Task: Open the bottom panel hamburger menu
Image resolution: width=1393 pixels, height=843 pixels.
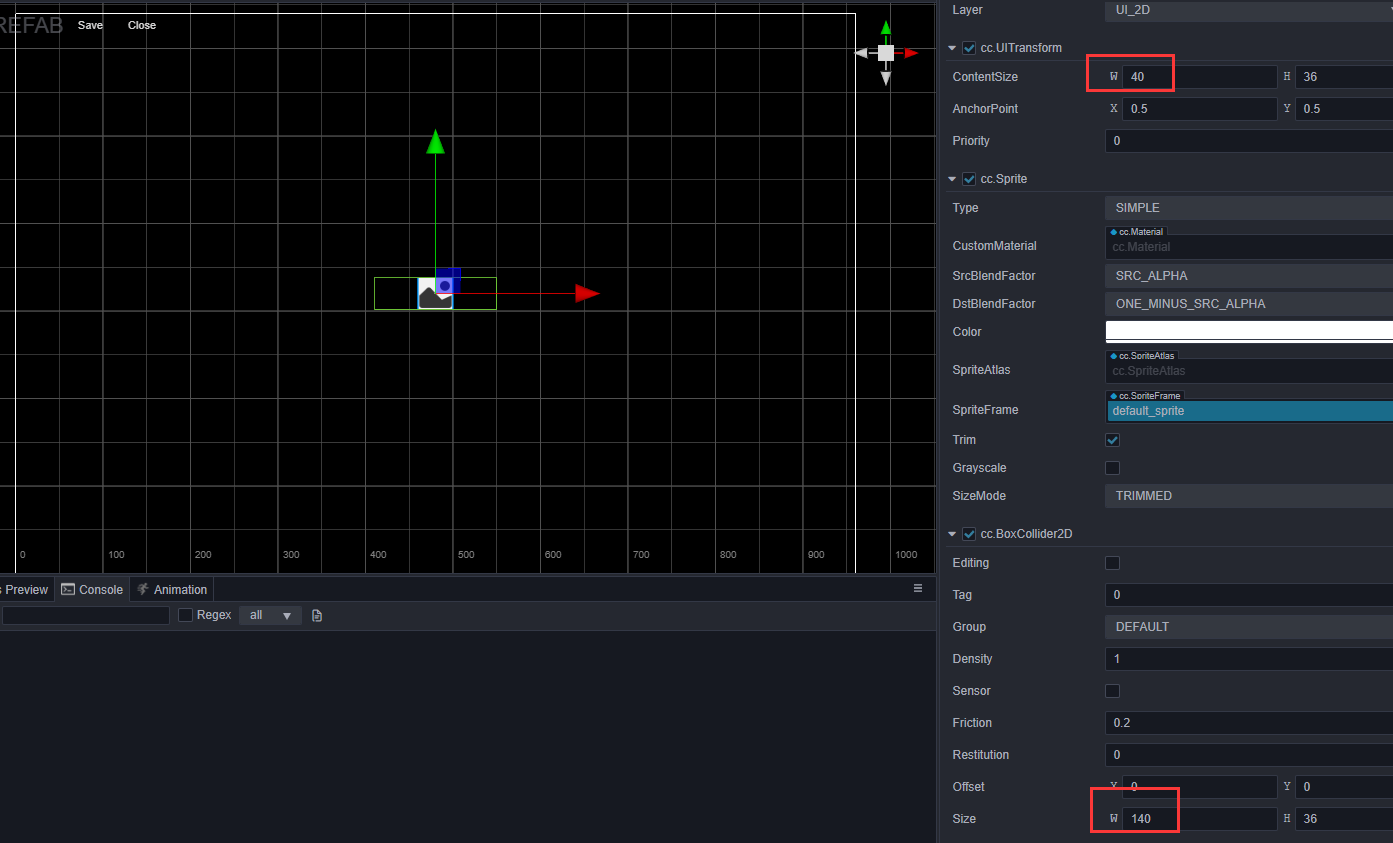Action: [918, 589]
